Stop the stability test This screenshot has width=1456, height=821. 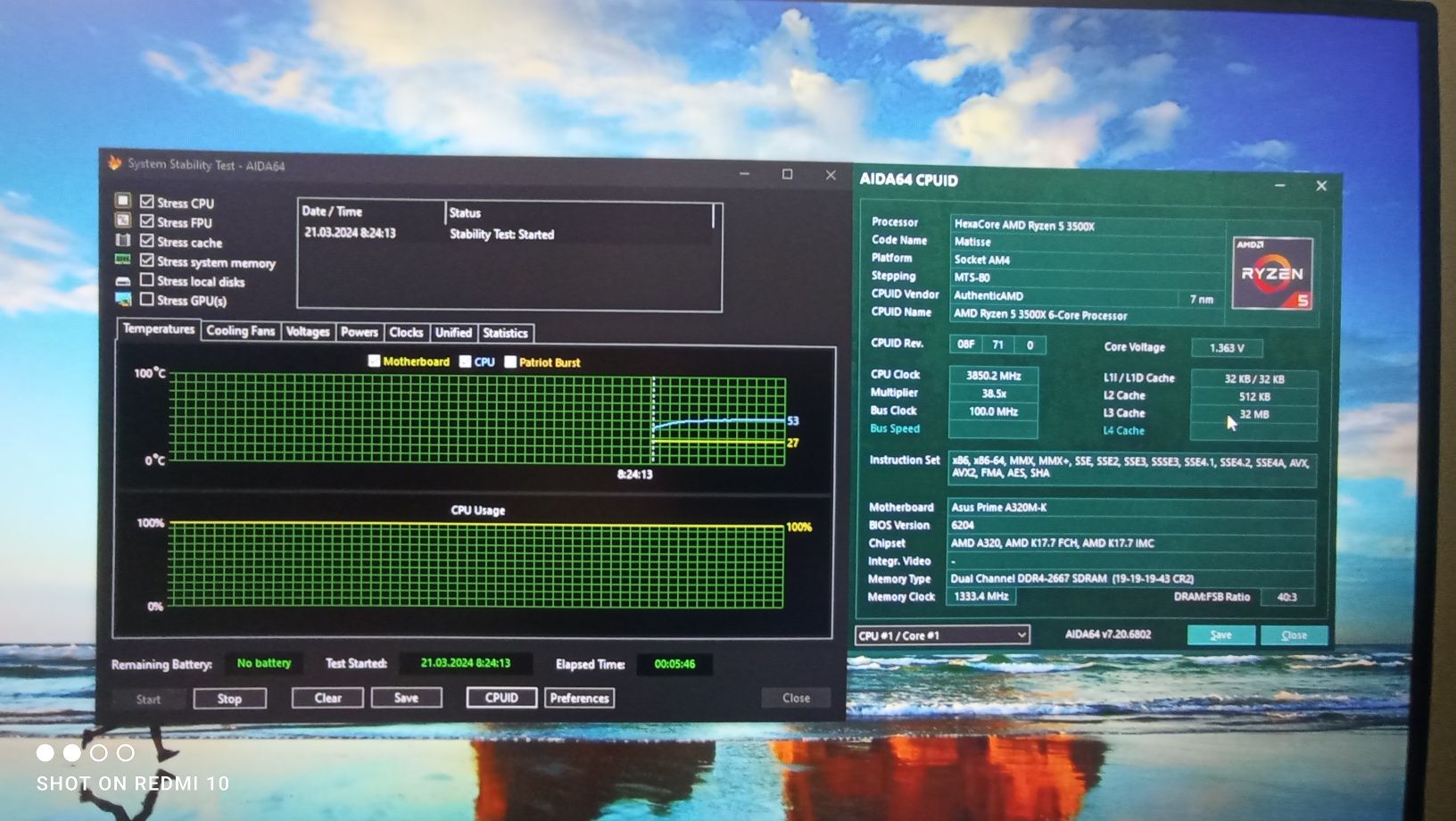(x=229, y=699)
